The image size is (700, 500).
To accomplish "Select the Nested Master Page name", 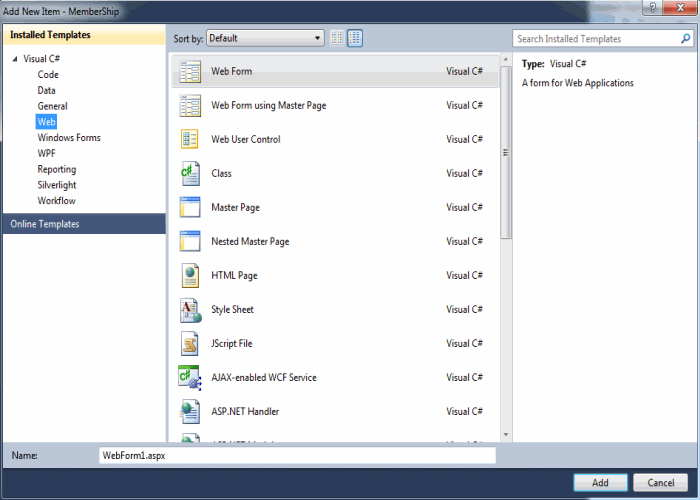I will click(x=250, y=242).
